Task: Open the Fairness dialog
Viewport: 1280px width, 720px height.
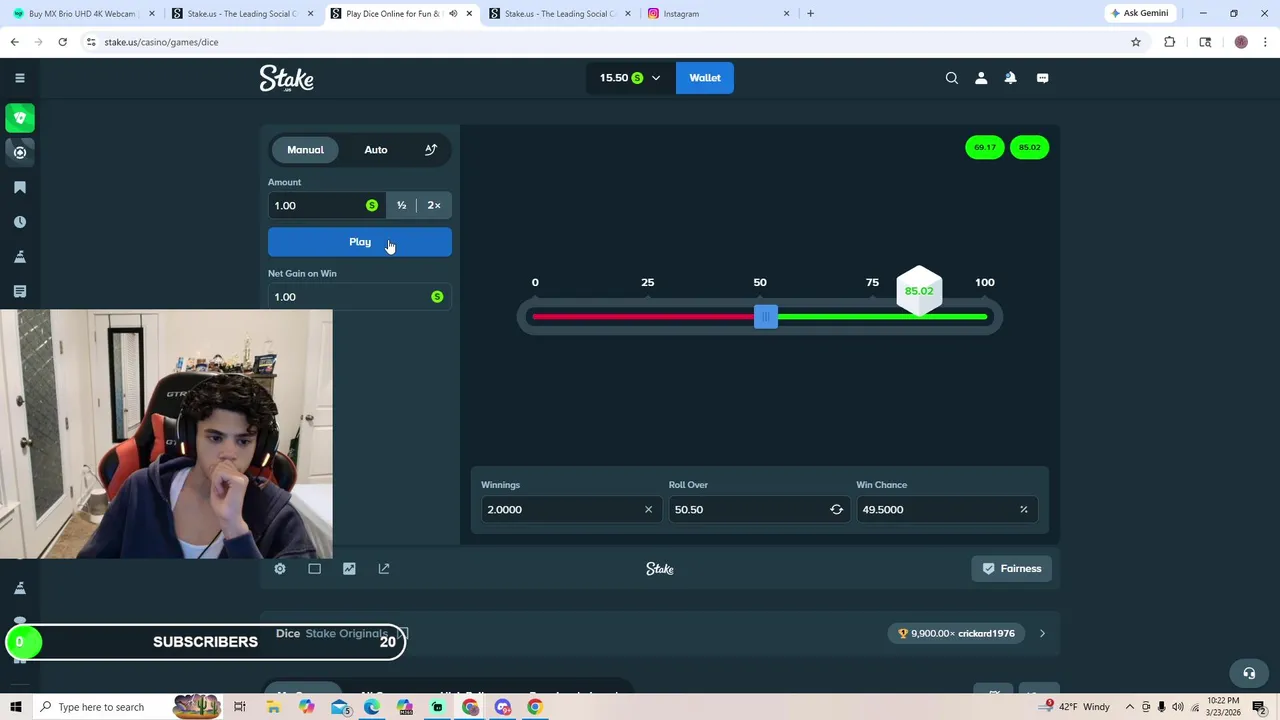Action: (1012, 569)
